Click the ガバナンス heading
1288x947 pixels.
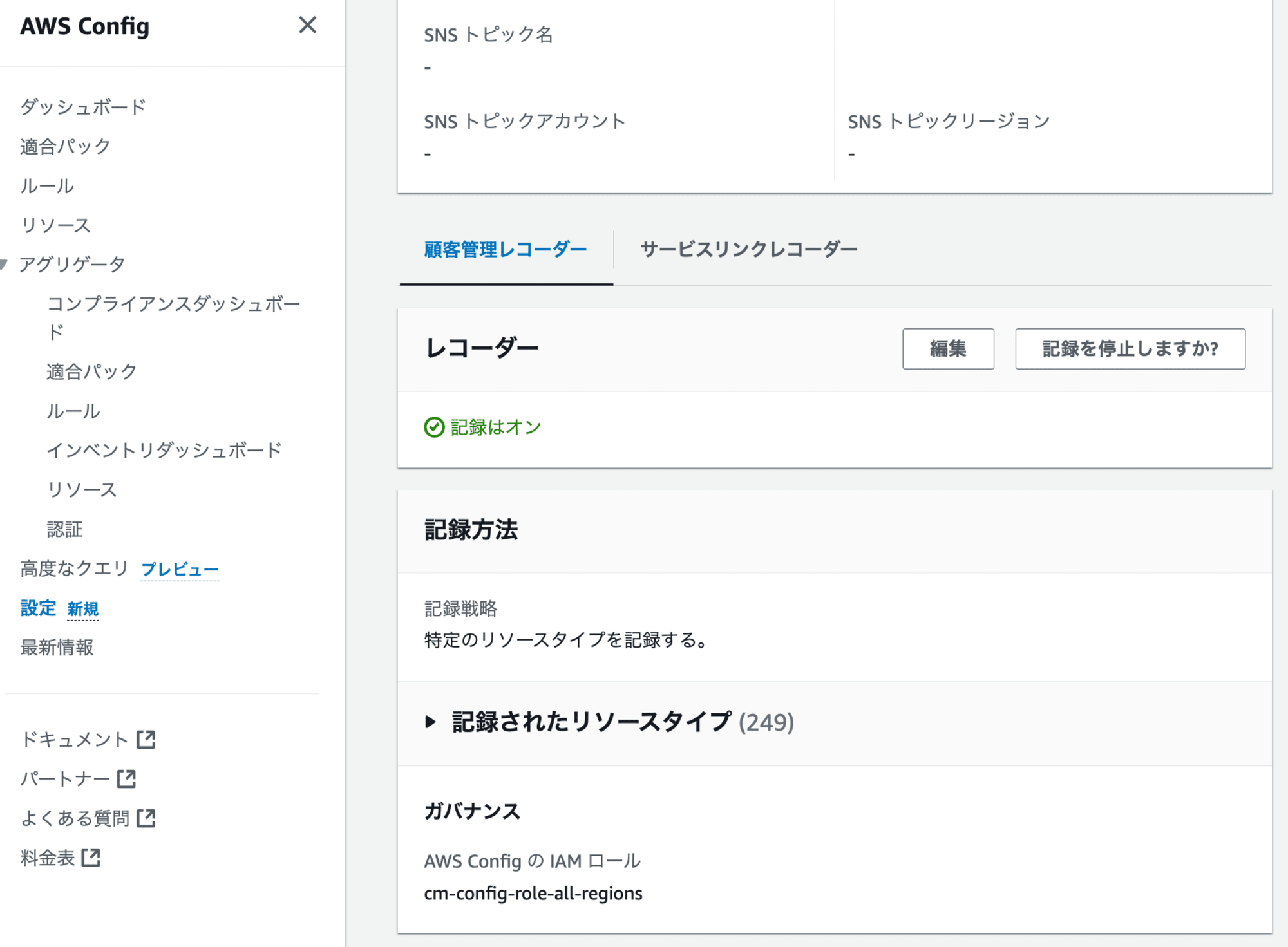[472, 811]
